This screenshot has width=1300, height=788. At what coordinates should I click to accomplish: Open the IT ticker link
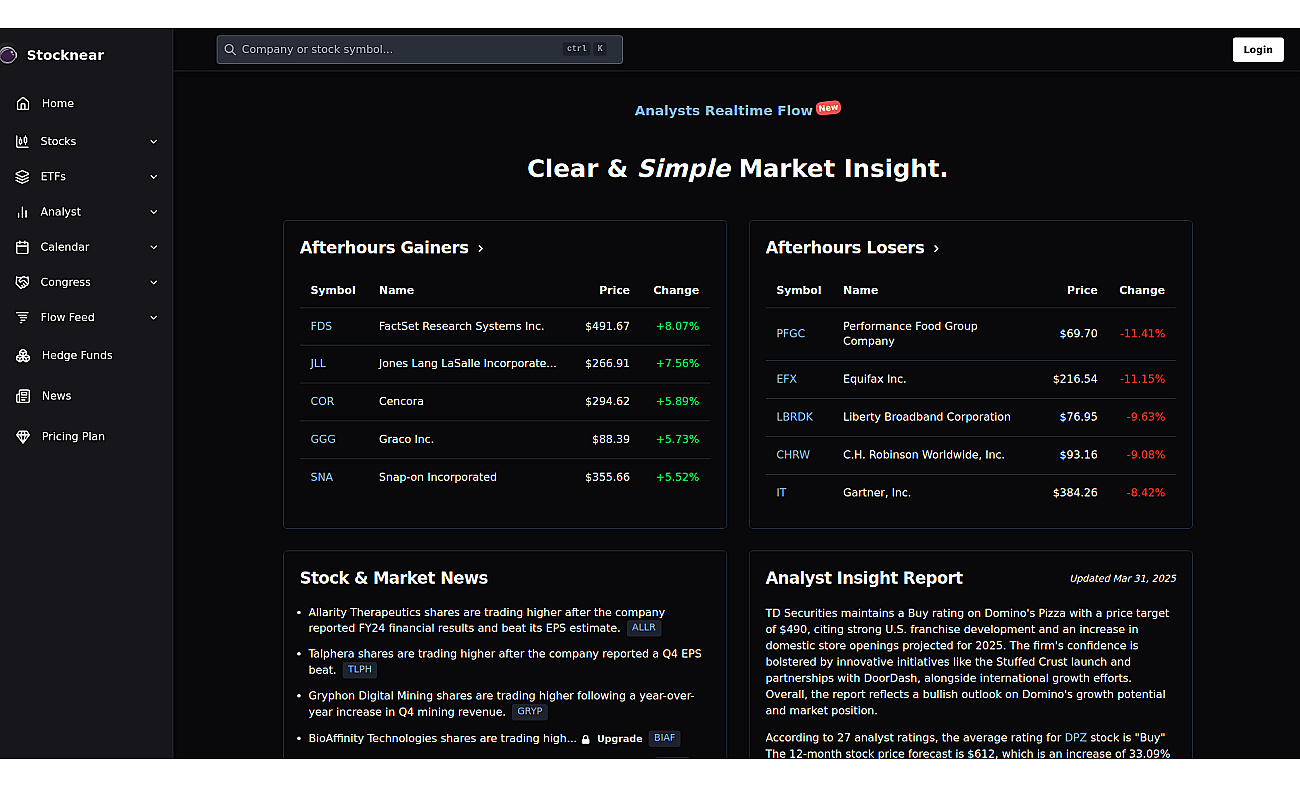tap(781, 493)
